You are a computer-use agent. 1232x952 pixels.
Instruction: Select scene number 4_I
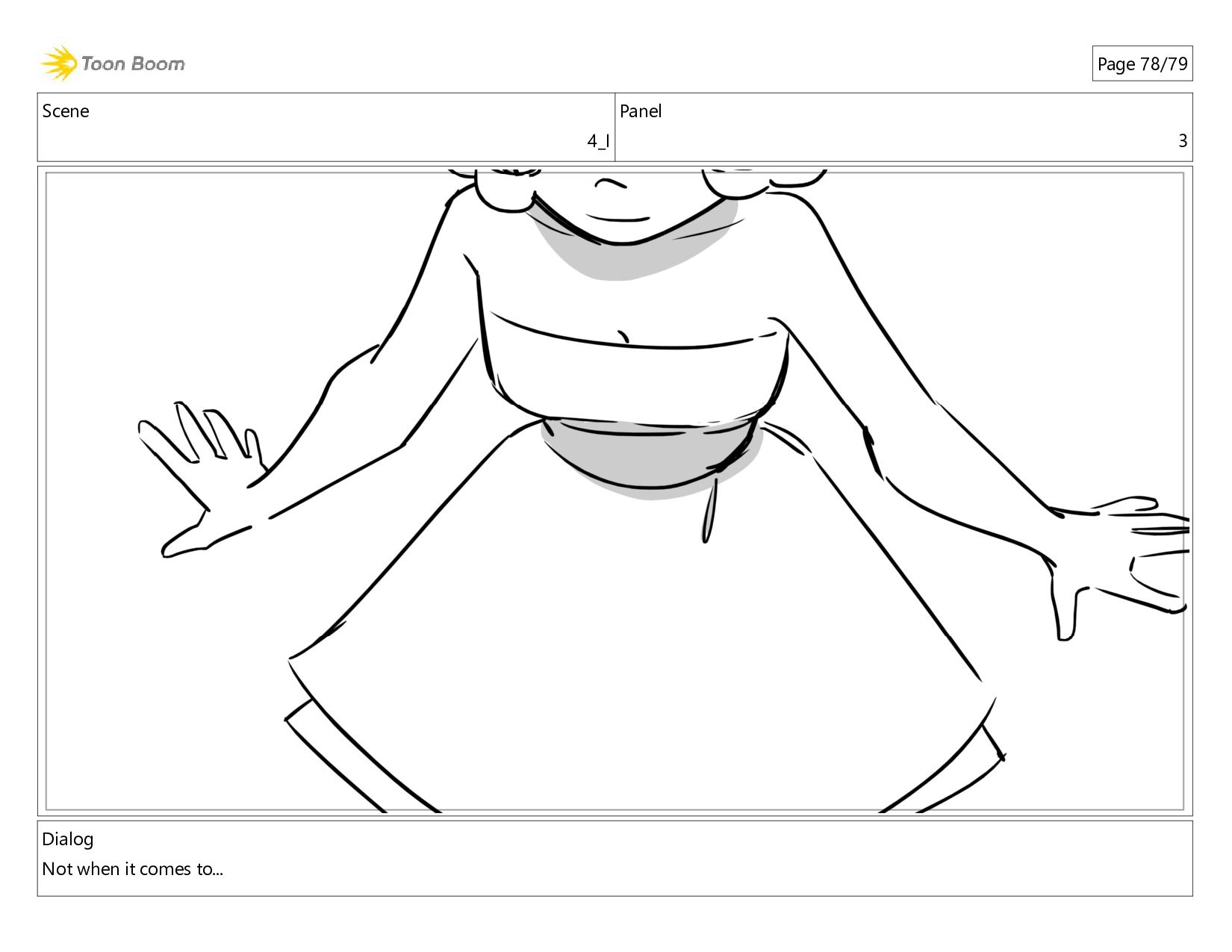(598, 140)
